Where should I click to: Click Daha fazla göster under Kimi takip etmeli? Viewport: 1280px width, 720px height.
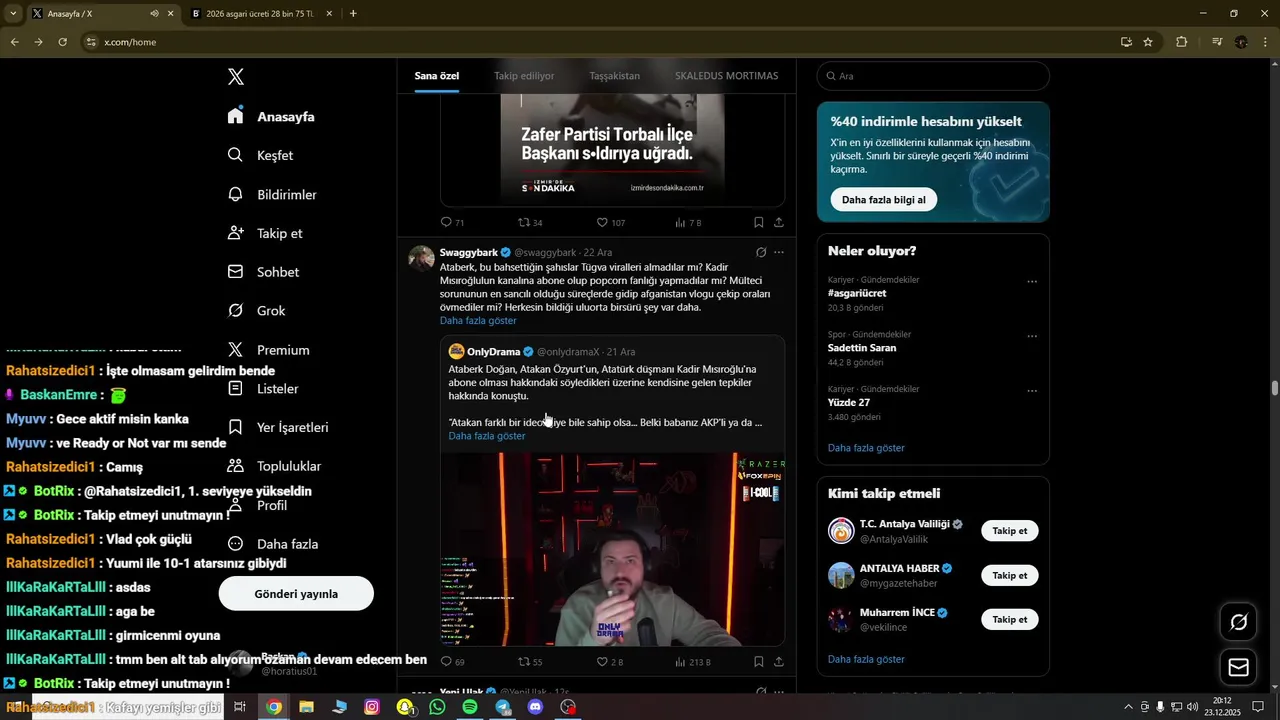[866, 659]
